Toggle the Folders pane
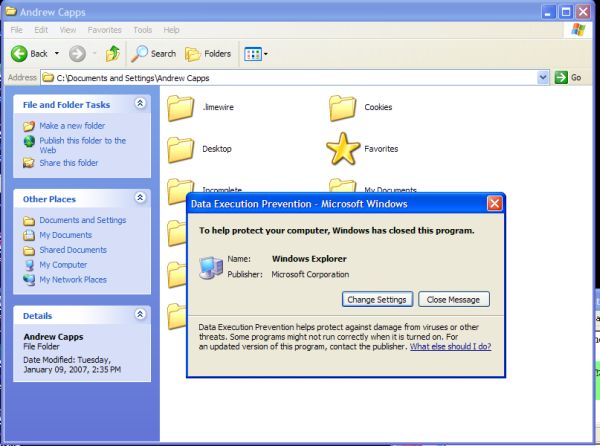Screen dimensions: 600x446 [x=208, y=54]
